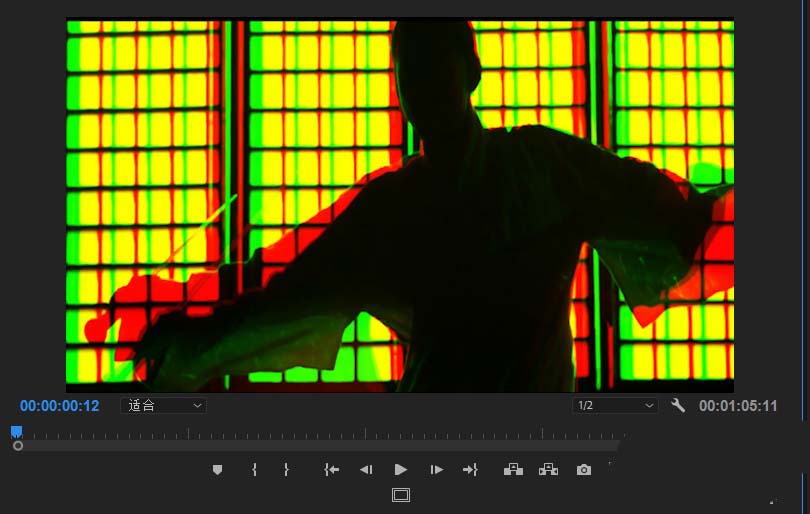Go to Out point button
Viewport: 810px width, 514px height.
tap(471, 470)
